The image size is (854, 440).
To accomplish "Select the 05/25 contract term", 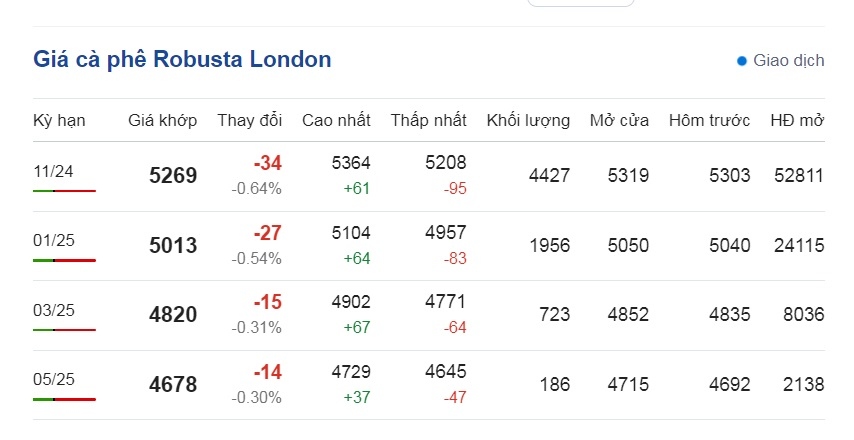I will pos(53,379).
